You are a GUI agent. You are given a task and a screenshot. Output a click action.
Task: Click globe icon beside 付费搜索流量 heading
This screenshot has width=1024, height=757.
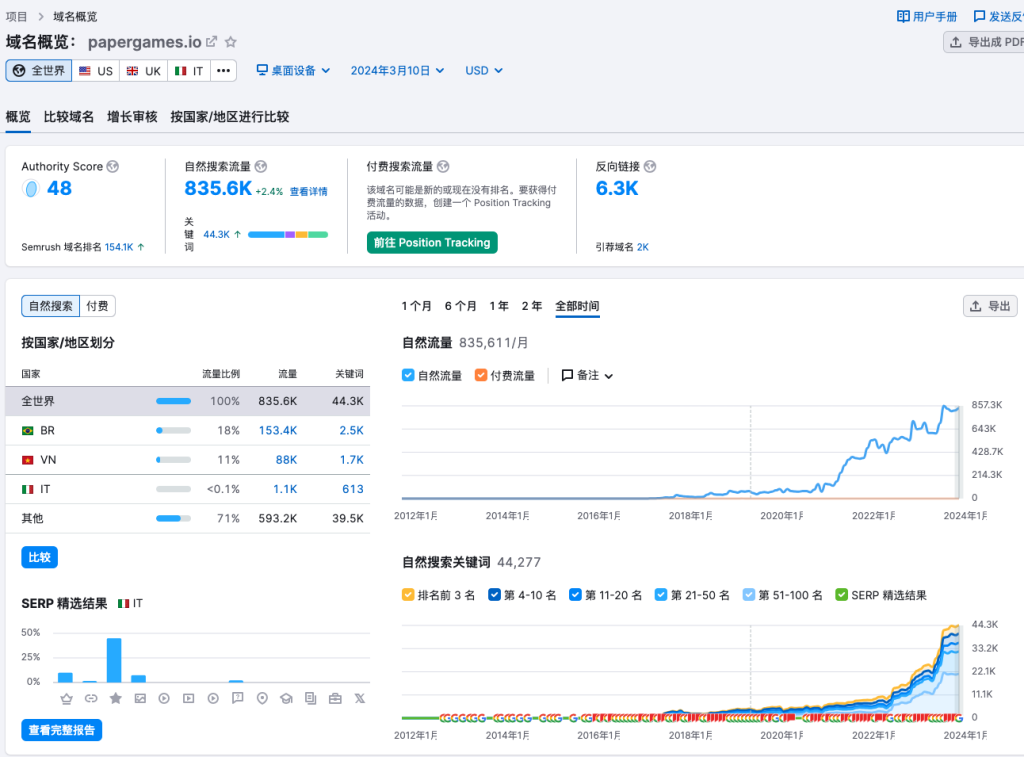(443, 167)
